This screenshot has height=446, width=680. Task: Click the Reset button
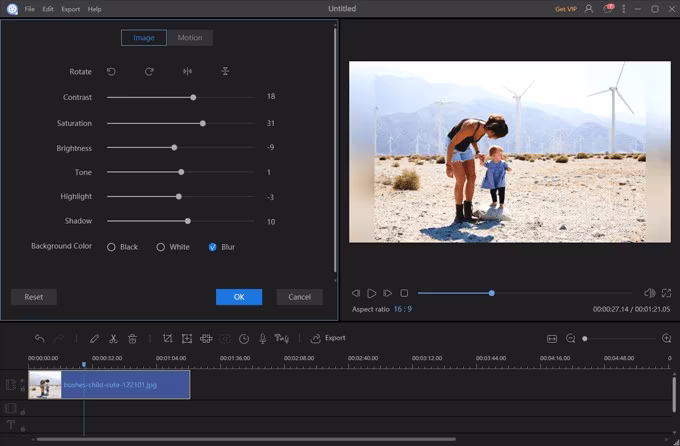[x=34, y=297]
